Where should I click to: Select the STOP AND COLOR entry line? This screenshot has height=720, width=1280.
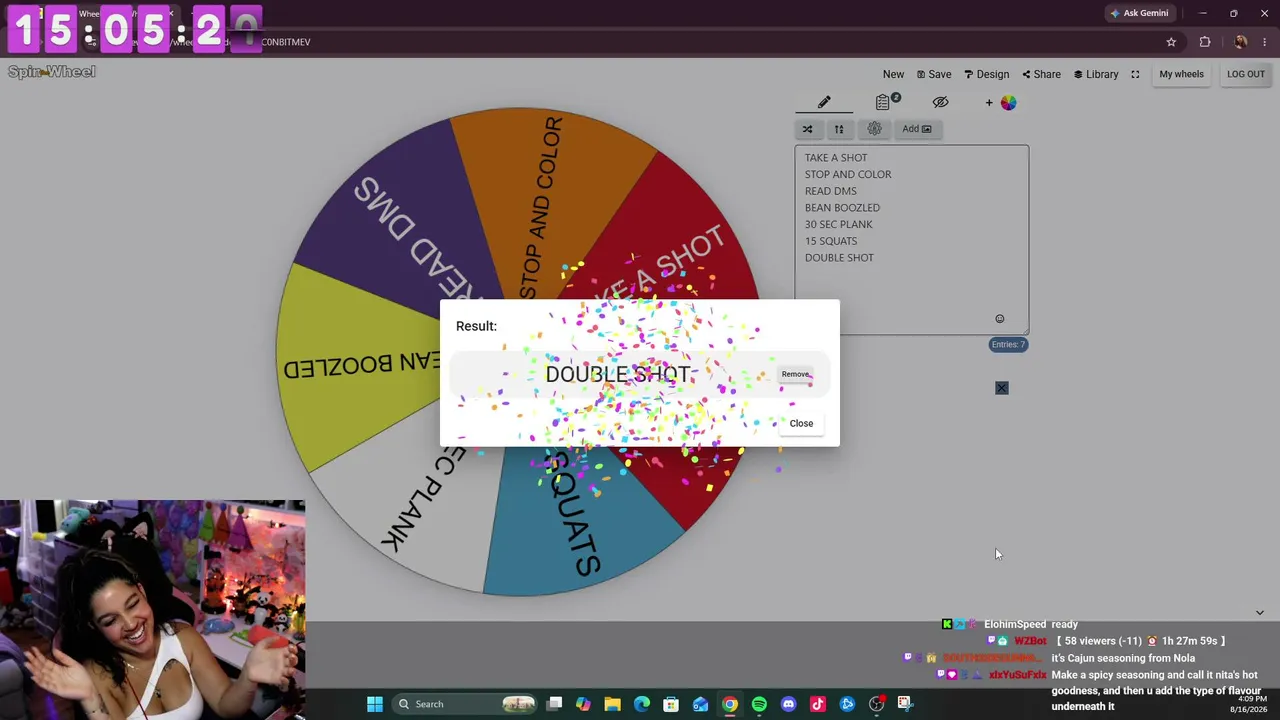tap(848, 174)
